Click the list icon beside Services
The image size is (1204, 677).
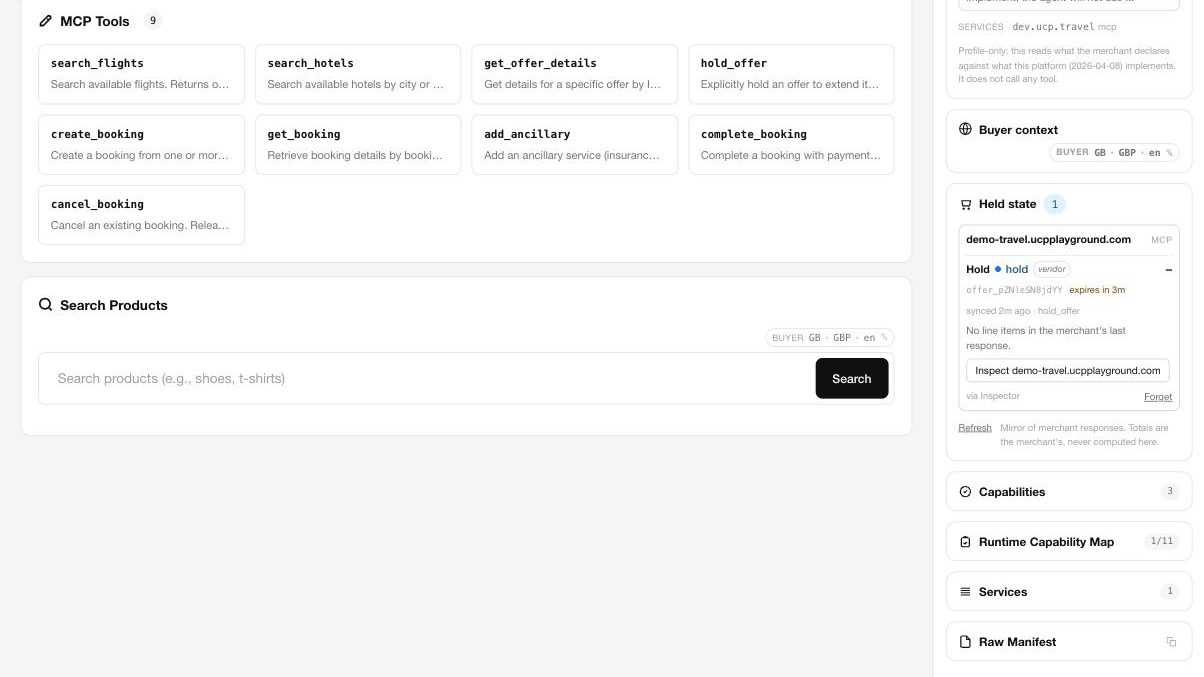tap(965, 592)
